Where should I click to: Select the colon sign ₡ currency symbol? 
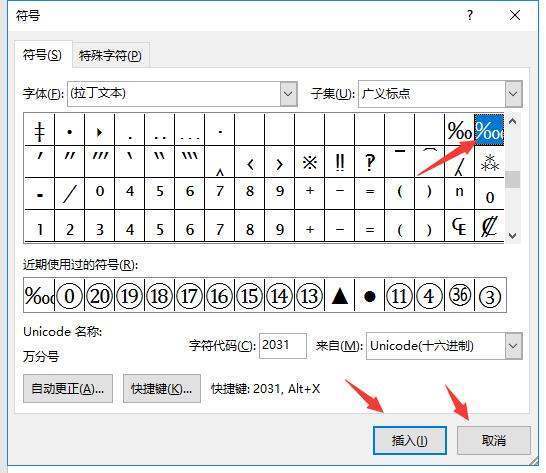(489, 226)
